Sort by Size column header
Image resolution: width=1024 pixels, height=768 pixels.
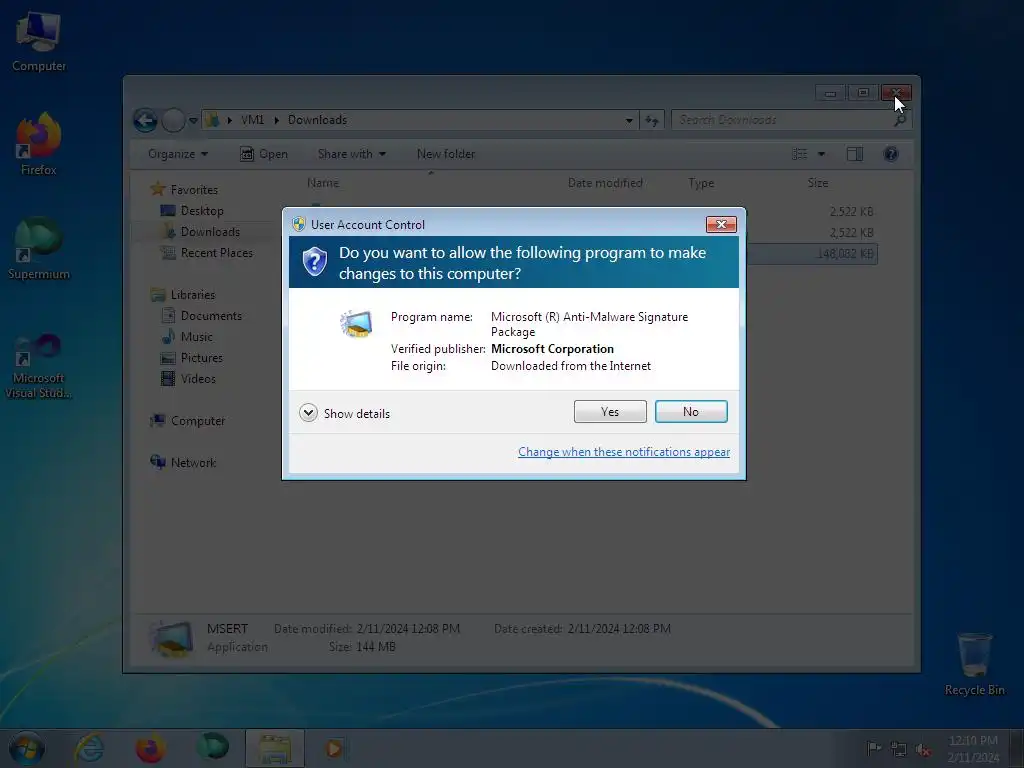(x=818, y=184)
